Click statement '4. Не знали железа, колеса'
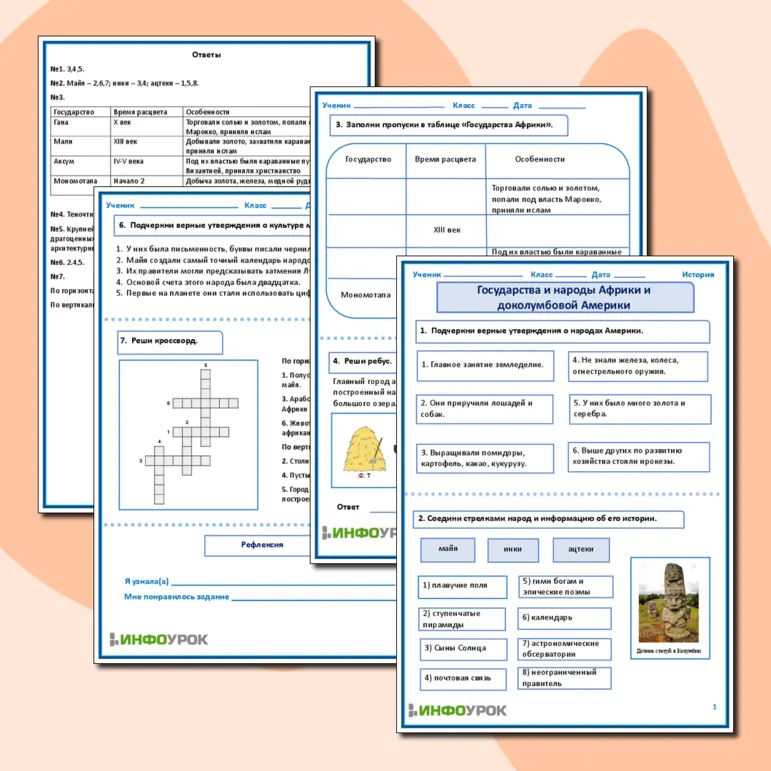 (x=638, y=366)
